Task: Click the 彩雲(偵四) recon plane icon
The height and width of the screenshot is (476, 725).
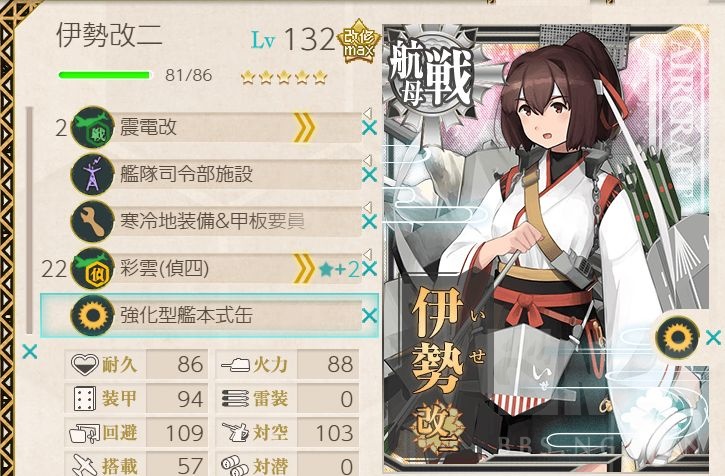Action: (93, 269)
